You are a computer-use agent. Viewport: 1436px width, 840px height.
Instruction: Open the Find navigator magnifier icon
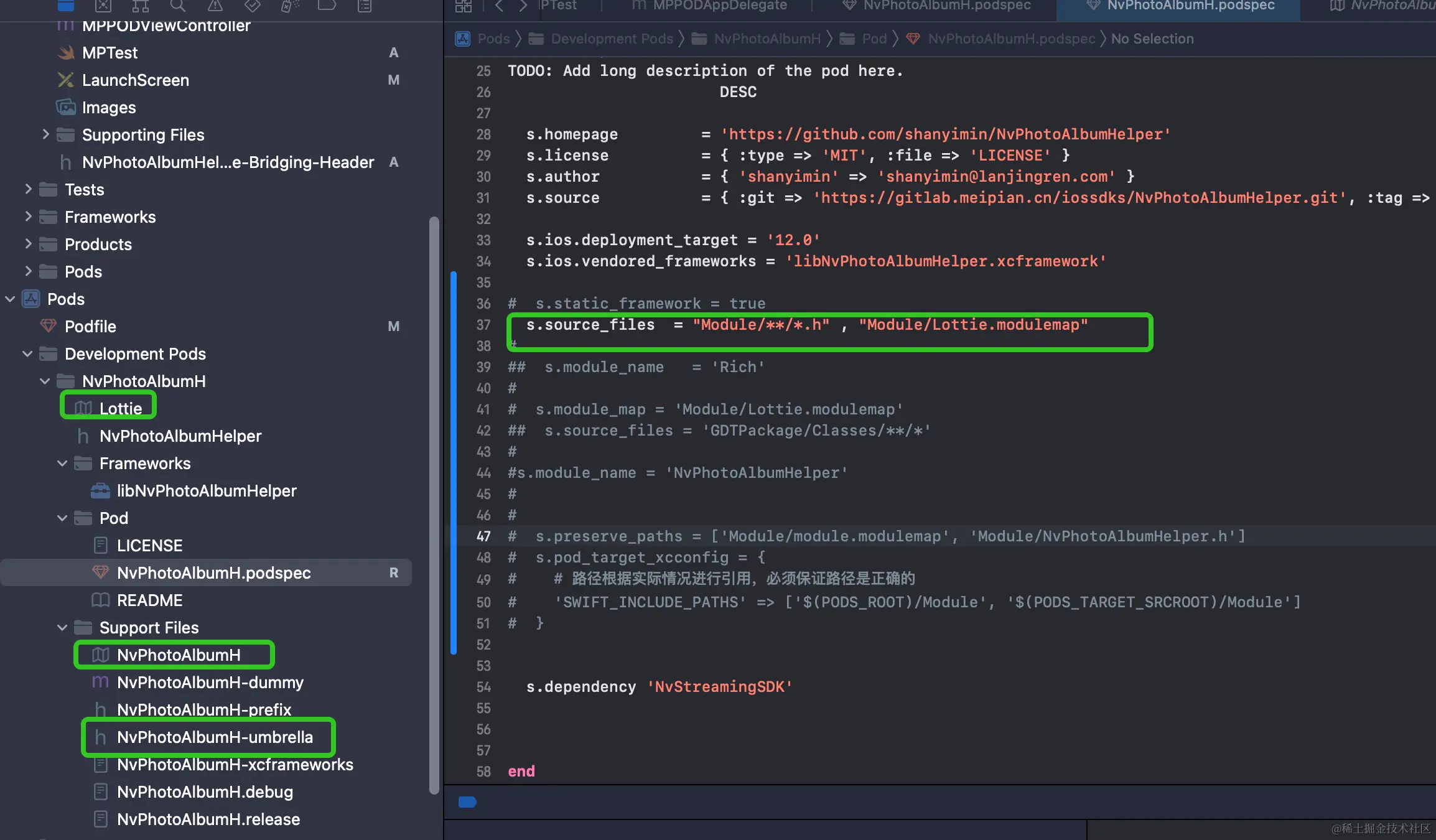[178, 6]
